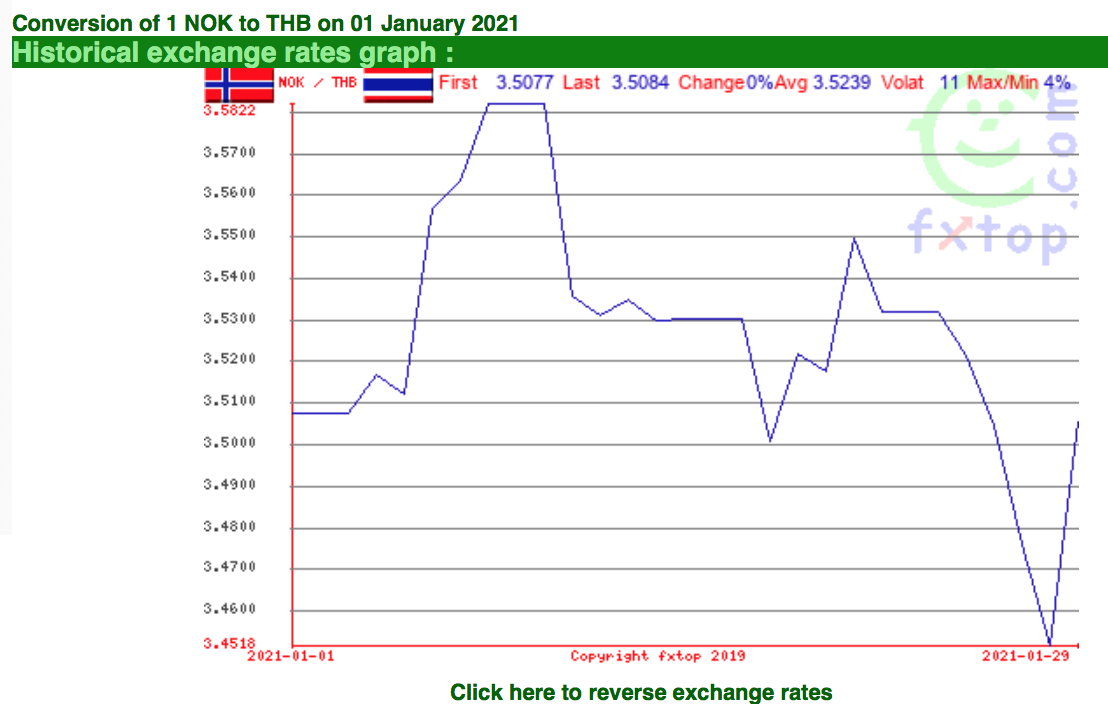Click the Historical exchange rates graph header
This screenshot has height=704, width=1108.
click(x=240, y=53)
